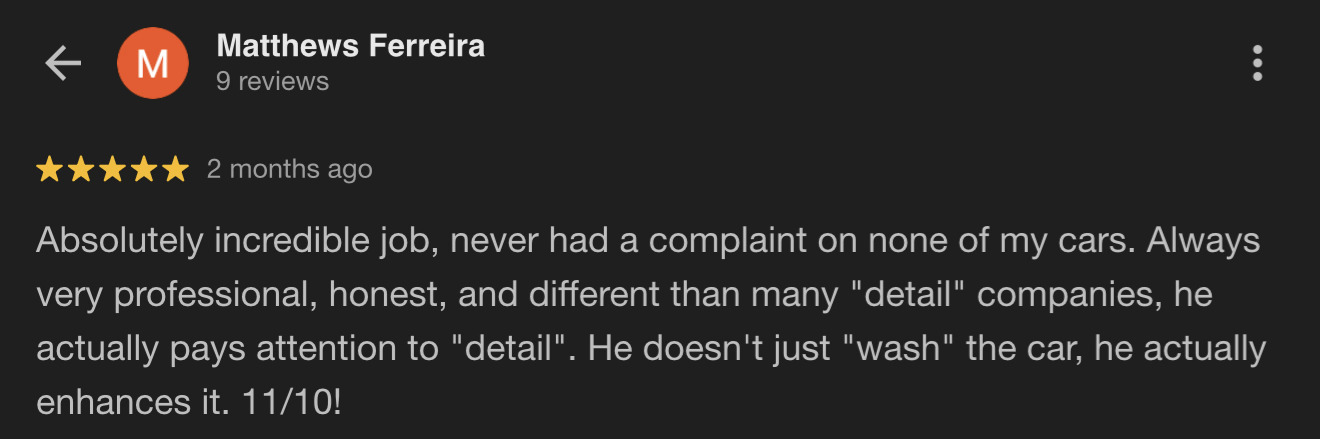Select the third rating star
The height and width of the screenshot is (439, 1320).
click(112, 170)
